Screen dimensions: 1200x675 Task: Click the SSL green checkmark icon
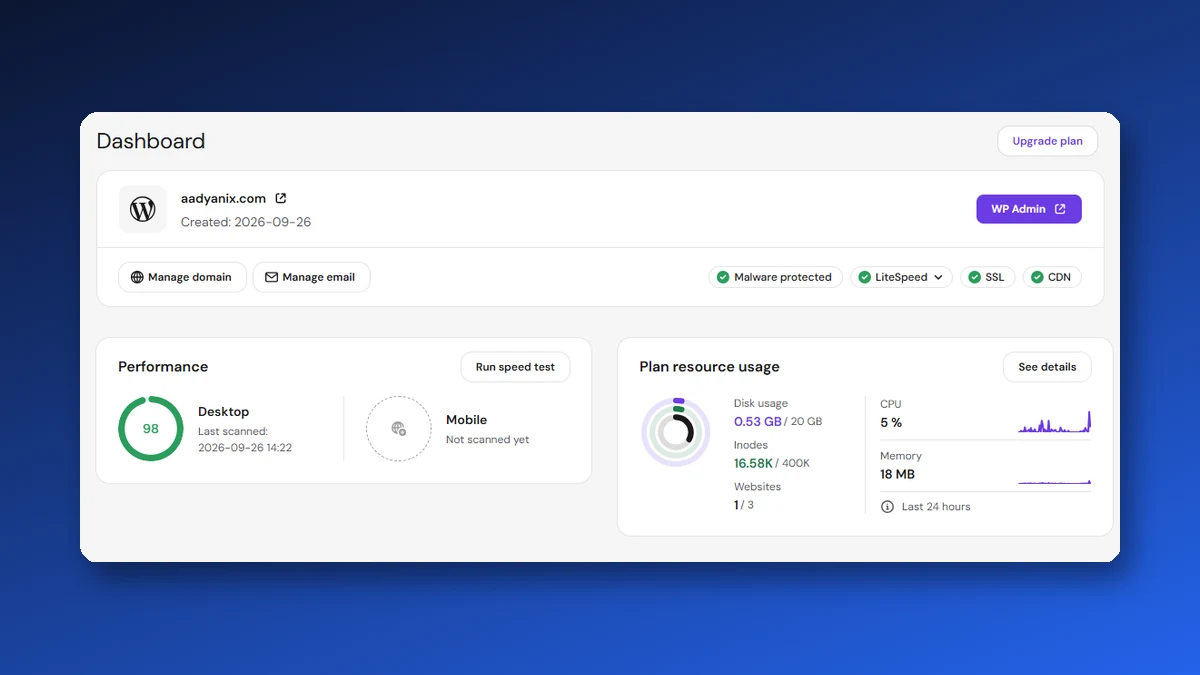974,277
